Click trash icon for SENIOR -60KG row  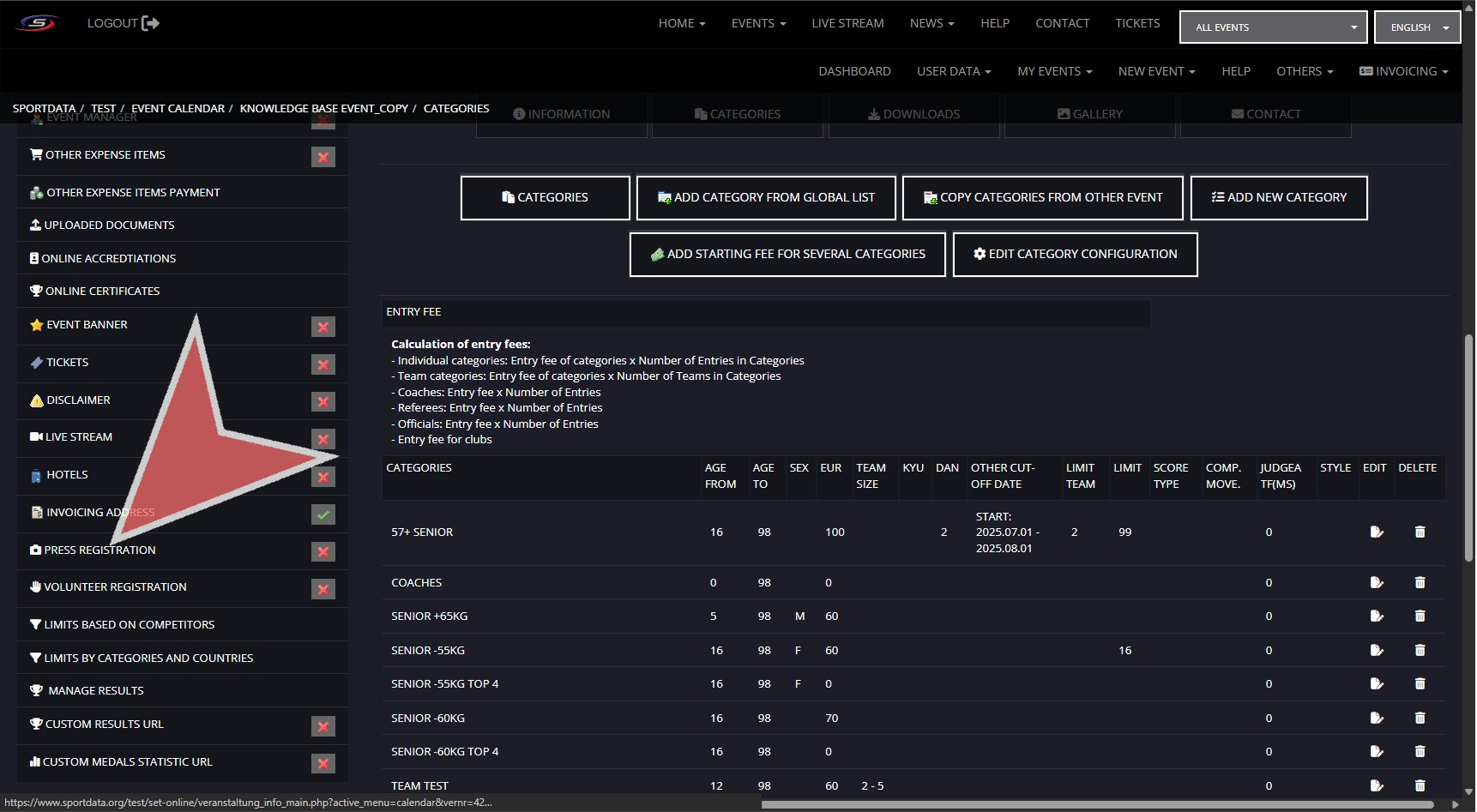[1420, 719]
